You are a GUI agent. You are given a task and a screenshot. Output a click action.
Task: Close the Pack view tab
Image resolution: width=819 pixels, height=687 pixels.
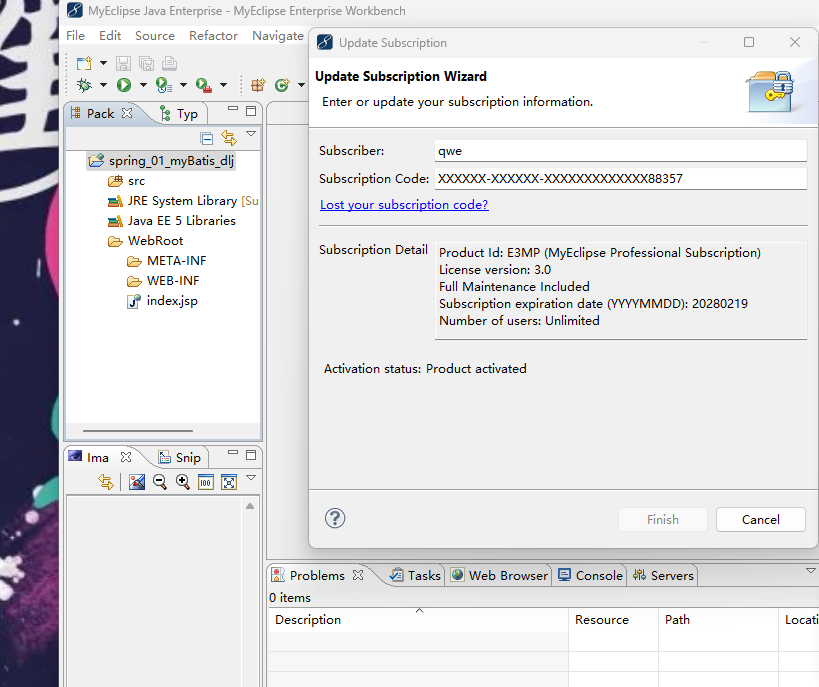pos(127,113)
